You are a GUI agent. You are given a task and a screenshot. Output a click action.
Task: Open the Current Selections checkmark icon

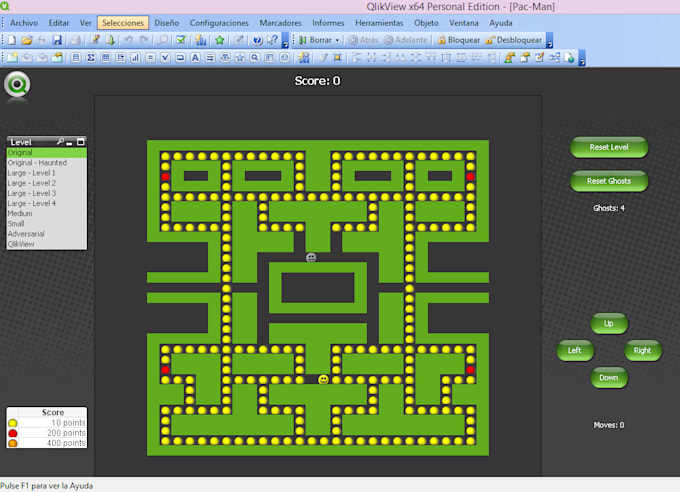181,40
